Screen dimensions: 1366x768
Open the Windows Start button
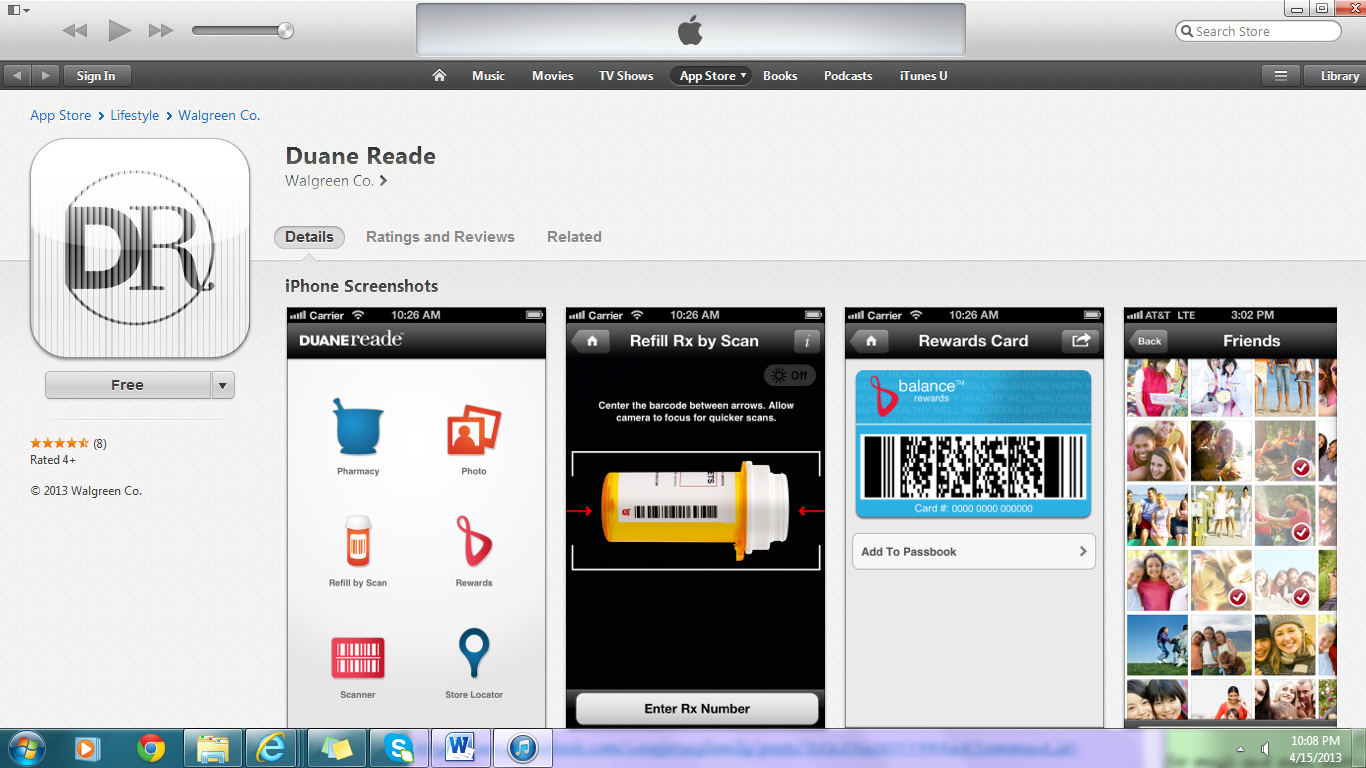pyautogui.click(x=26, y=747)
